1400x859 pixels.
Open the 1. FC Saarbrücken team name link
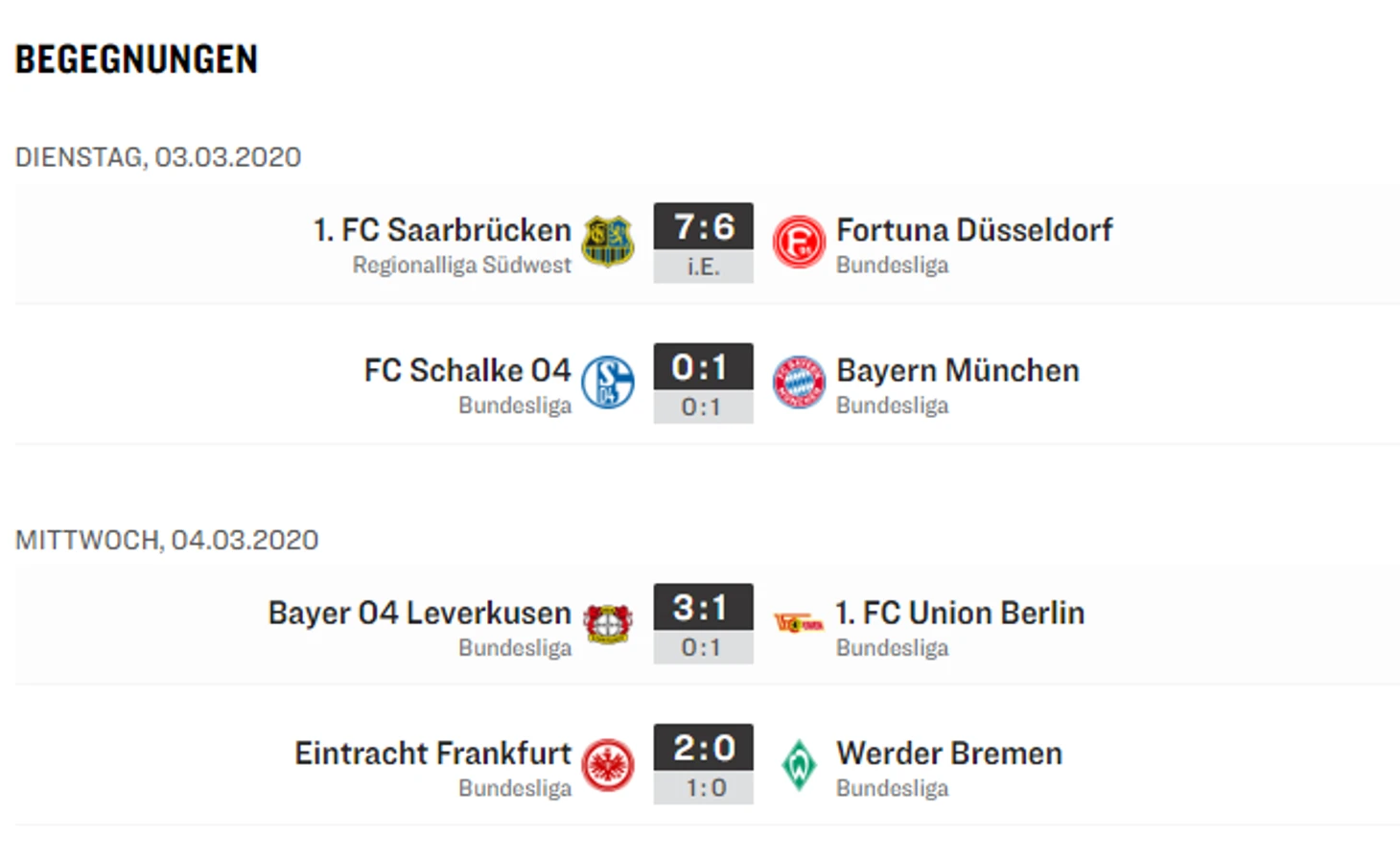click(442, 230)
